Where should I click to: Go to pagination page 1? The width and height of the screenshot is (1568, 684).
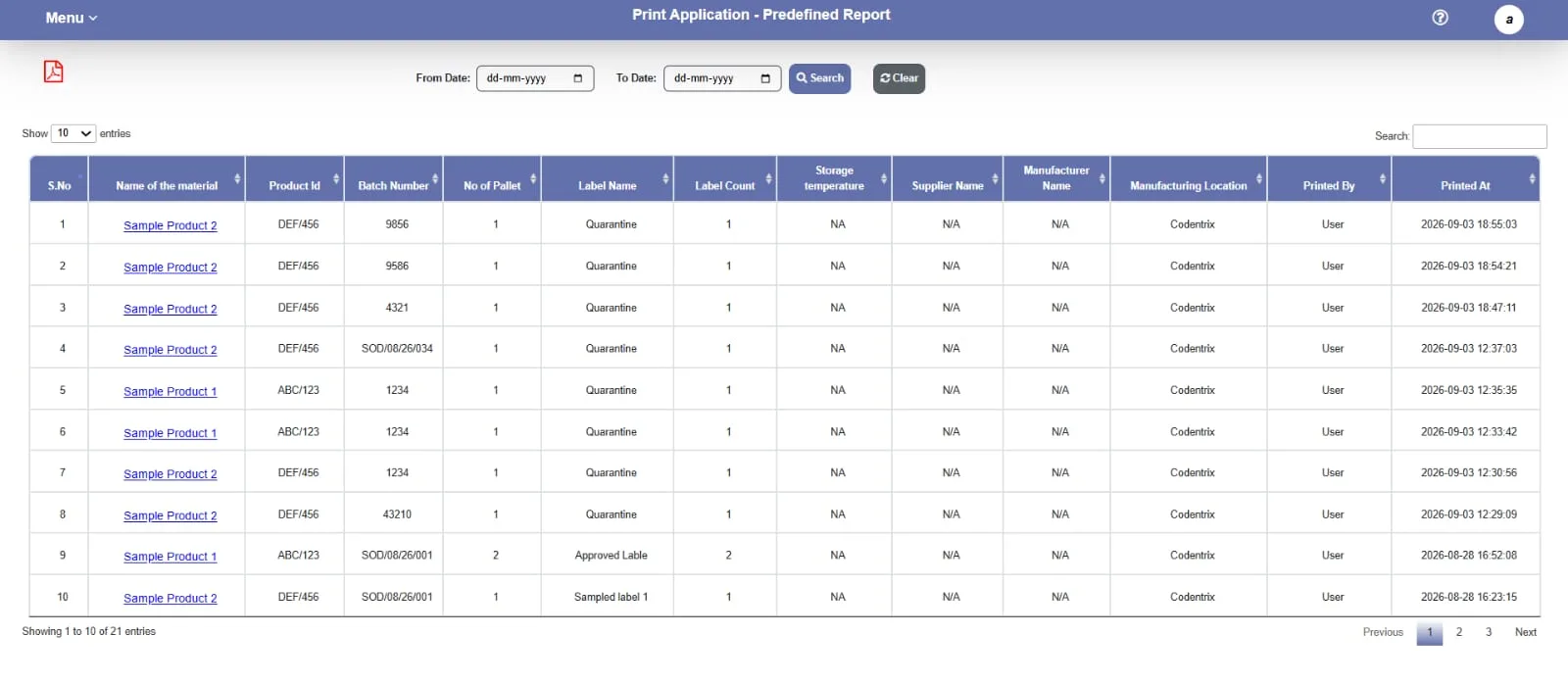coord(1430,633)
